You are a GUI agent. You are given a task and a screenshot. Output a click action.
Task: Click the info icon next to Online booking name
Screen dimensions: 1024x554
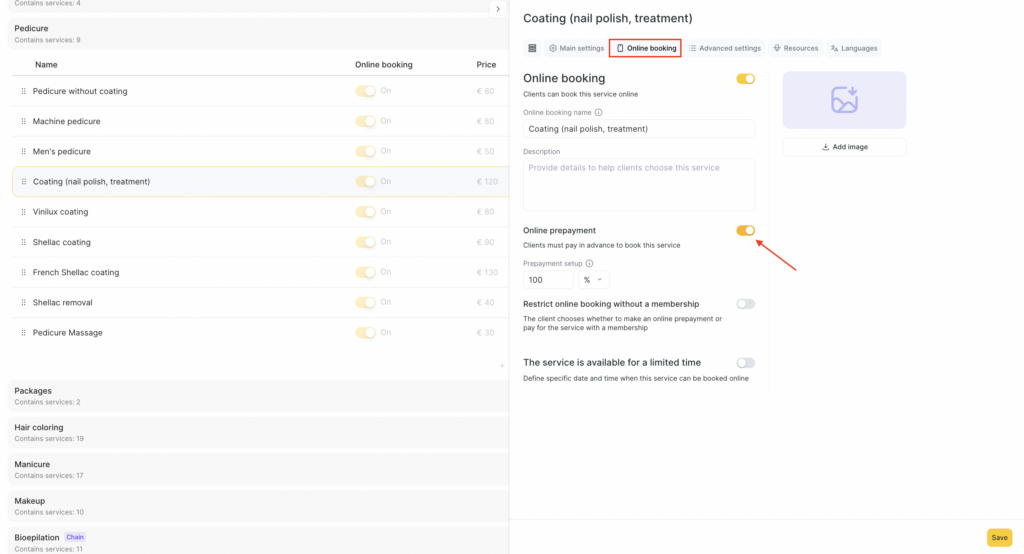pos(598,113)
